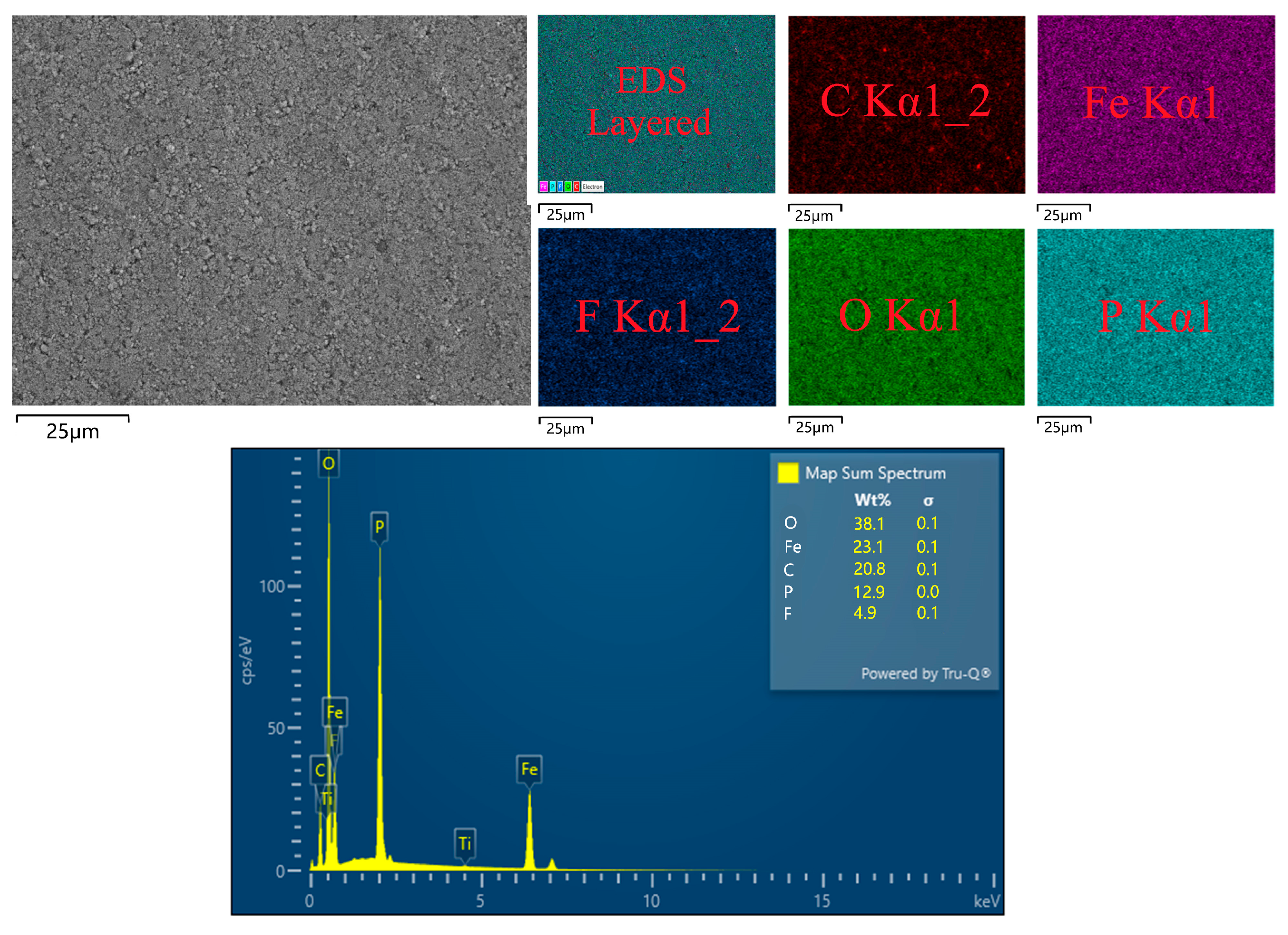Click the Powered by Tru-Q text
This screenshot has width=1288, height=935.
point(926,674)
